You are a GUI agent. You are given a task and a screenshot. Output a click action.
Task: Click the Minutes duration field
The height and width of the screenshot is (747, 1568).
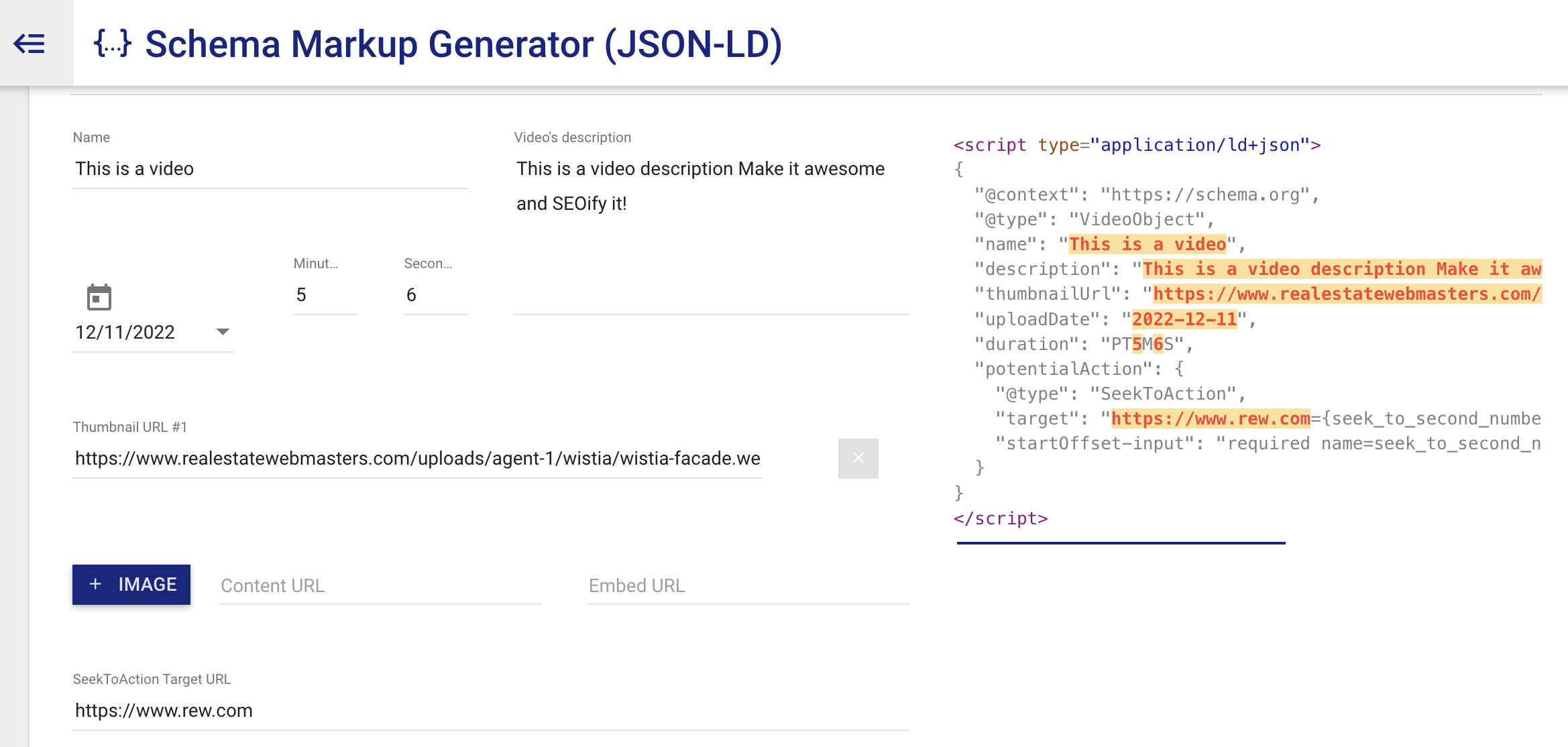coord(325,295)
